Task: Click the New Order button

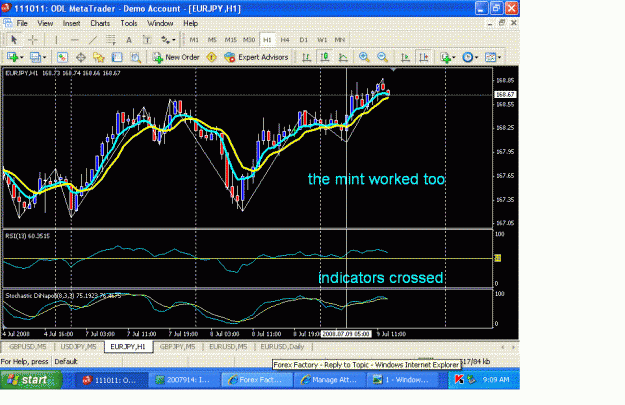Action: [x=176, y=57]
